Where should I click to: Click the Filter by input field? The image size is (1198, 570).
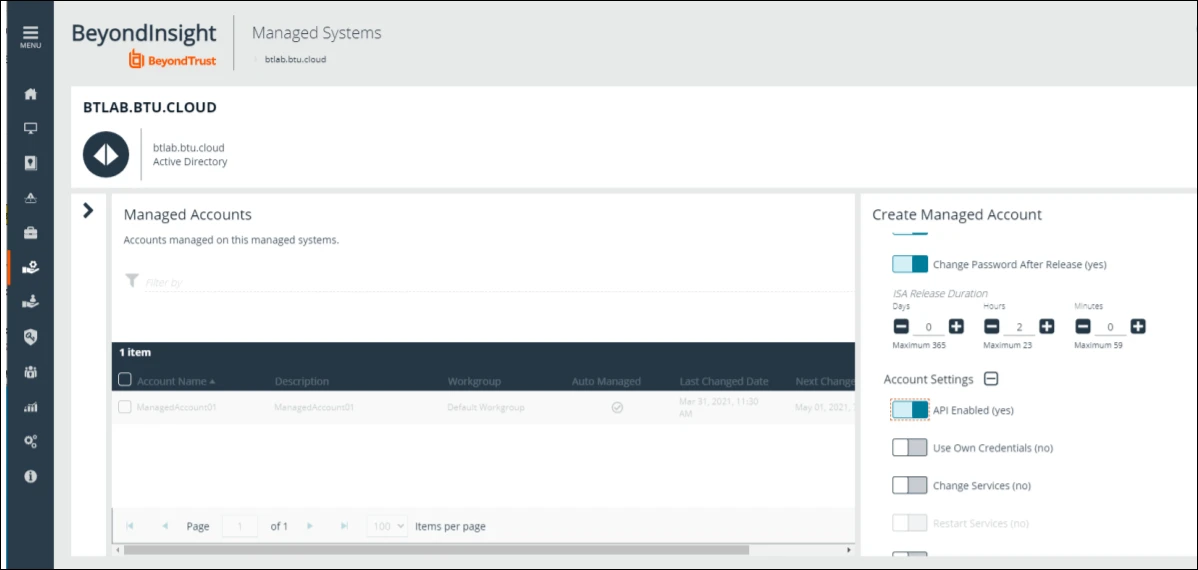click(x=499, y=283)
